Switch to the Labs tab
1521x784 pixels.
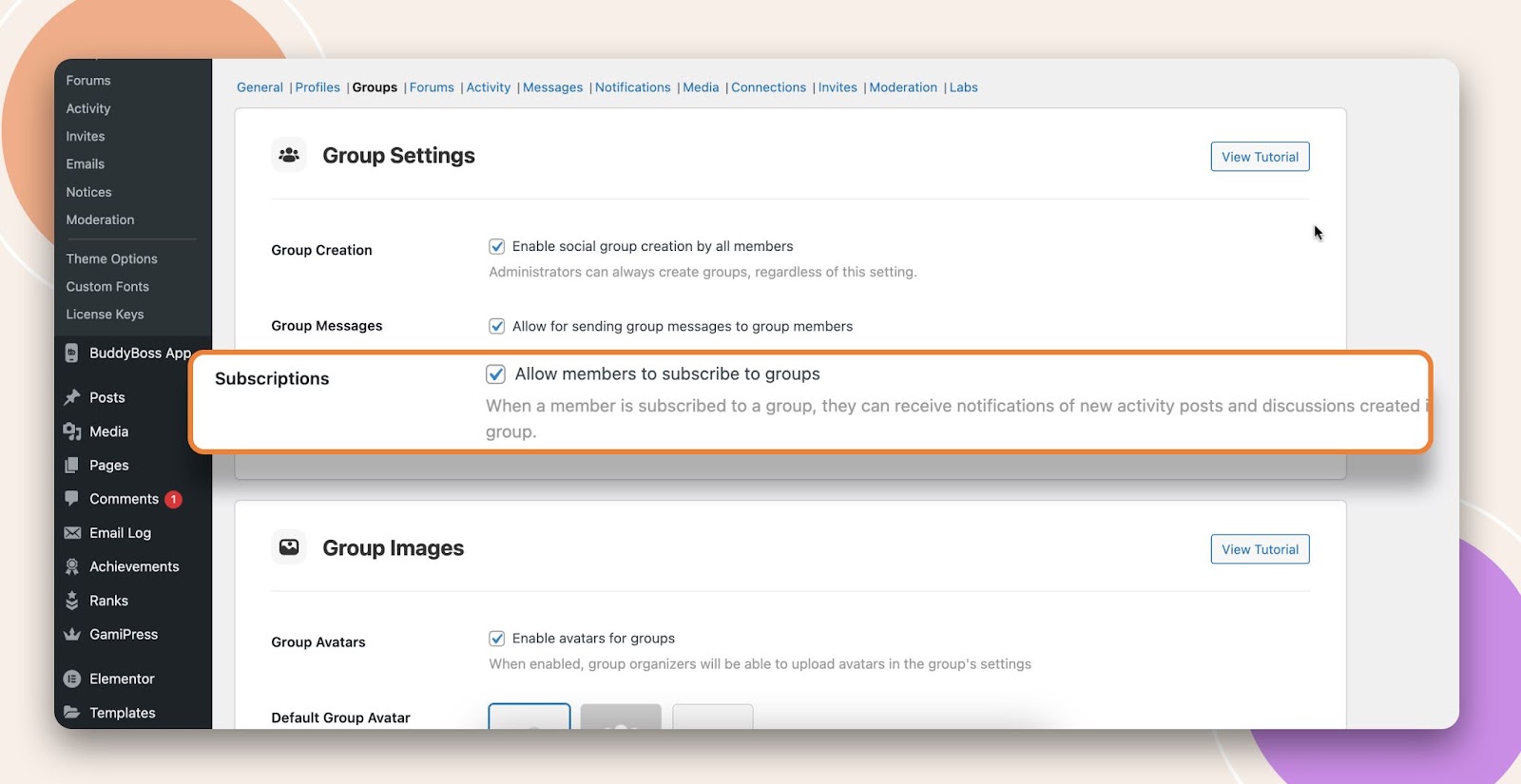[963, 87]
